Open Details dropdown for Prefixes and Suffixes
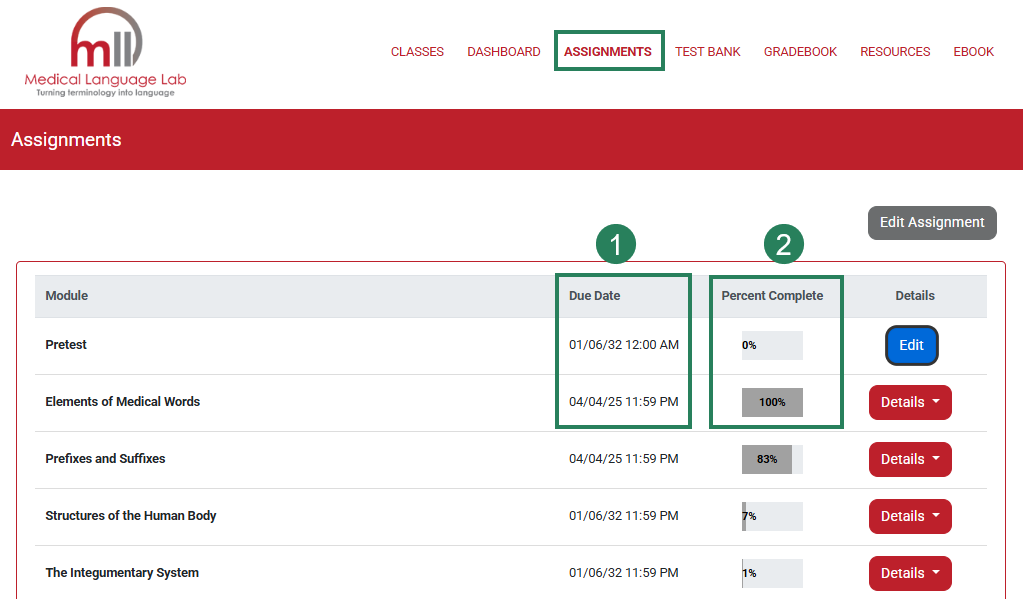The height and width of the screenshot is (599, 1023). click(x=910, y=459)
